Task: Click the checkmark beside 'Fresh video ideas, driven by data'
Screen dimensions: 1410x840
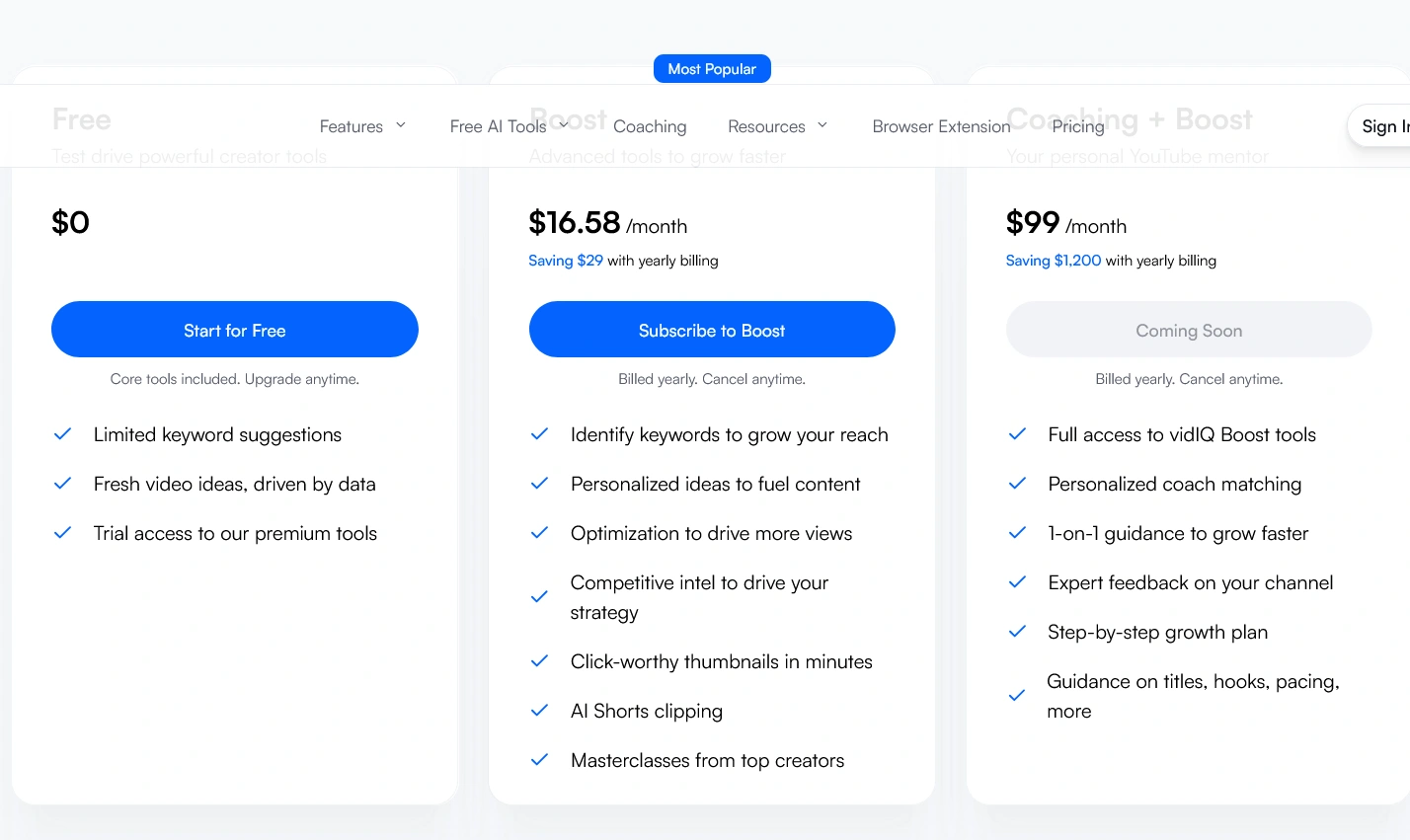Action: coord(62,484)
